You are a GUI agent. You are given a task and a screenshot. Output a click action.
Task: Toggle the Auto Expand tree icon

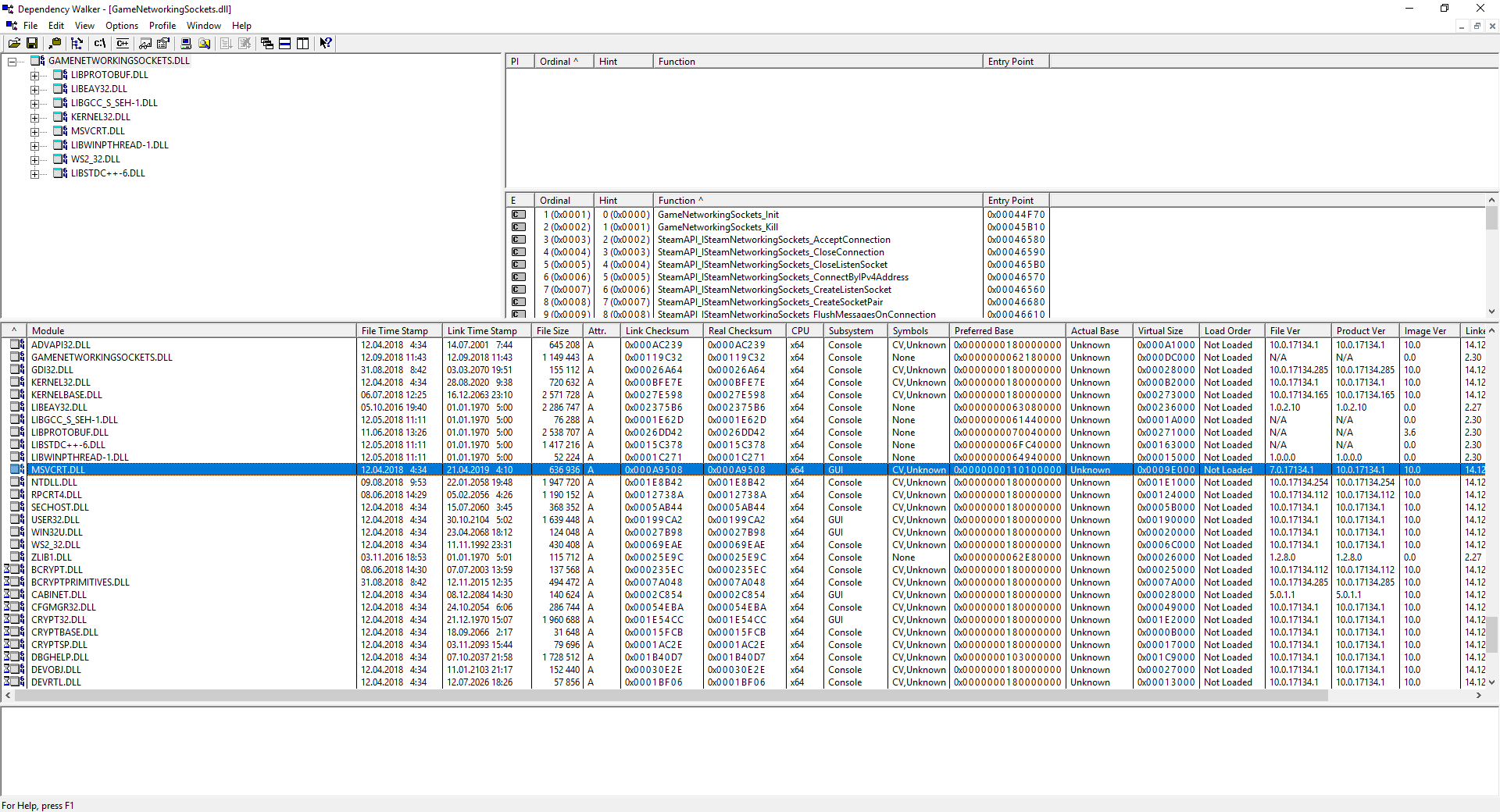[x=77, y=43]
